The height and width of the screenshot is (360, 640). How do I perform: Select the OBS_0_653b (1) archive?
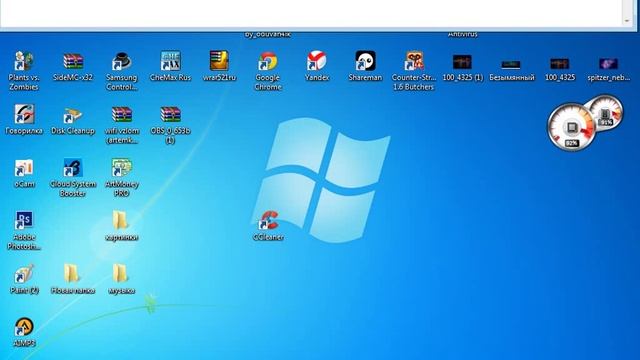pos(171,115)
